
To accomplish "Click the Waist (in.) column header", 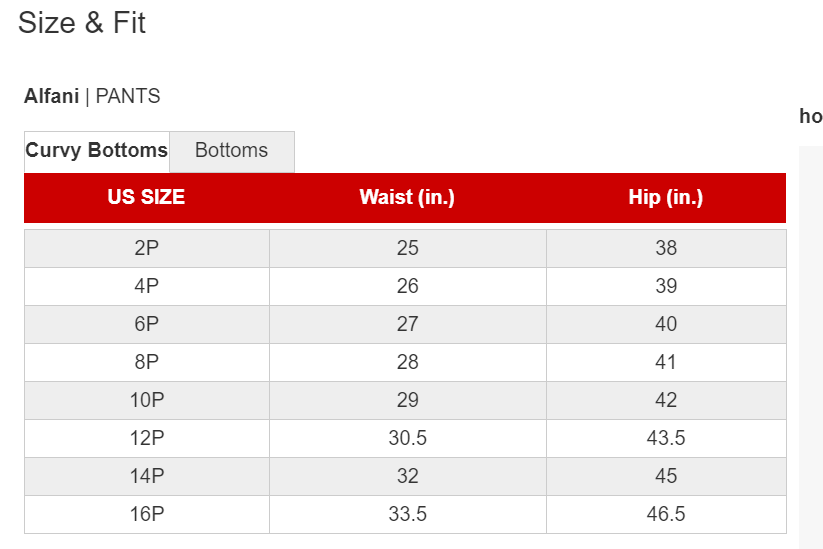I will [x=407, y=197].
